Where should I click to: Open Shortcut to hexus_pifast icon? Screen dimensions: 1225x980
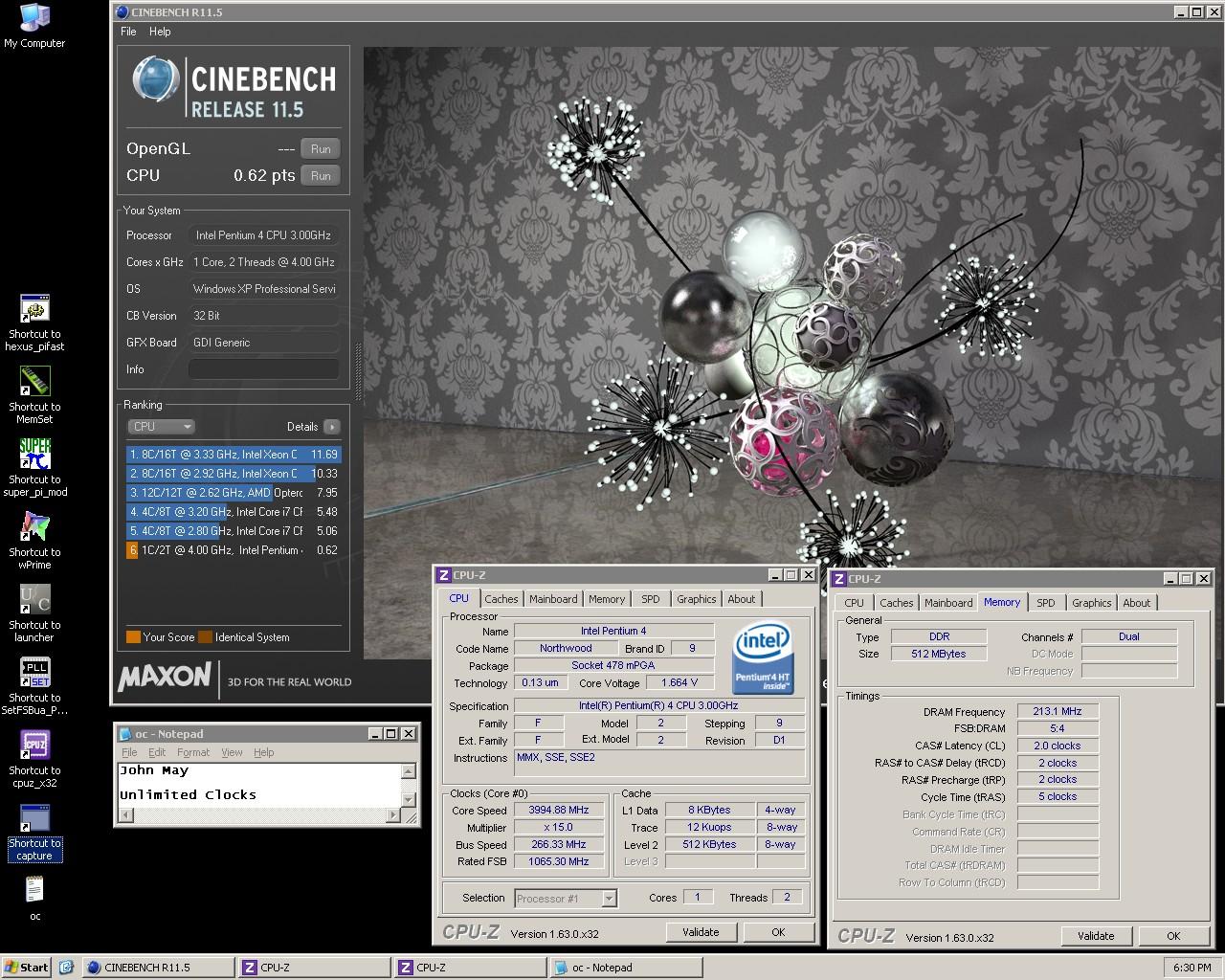34,323
